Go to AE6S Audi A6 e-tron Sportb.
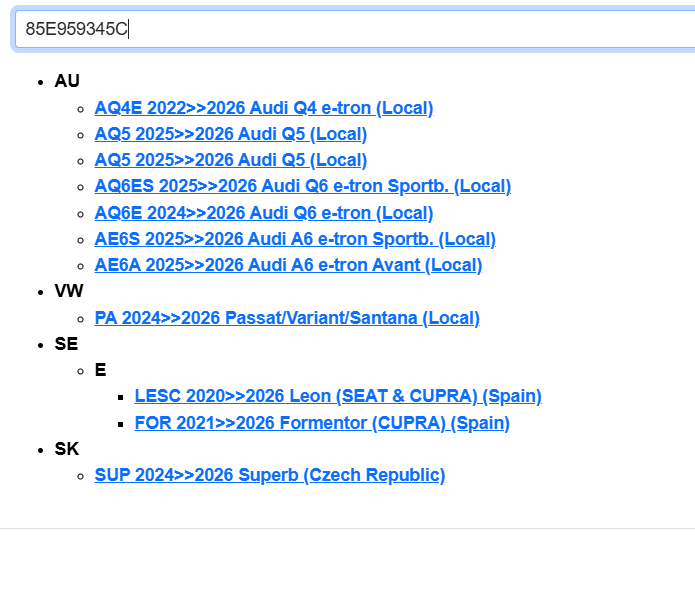 294,239
